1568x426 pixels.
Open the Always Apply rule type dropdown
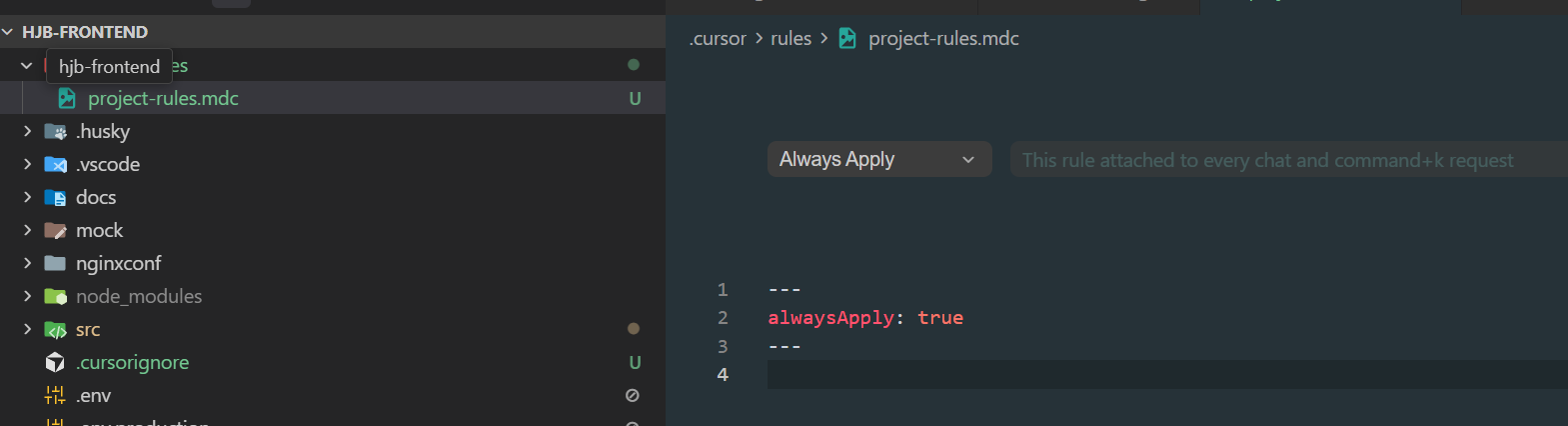[x=878, y=160]
